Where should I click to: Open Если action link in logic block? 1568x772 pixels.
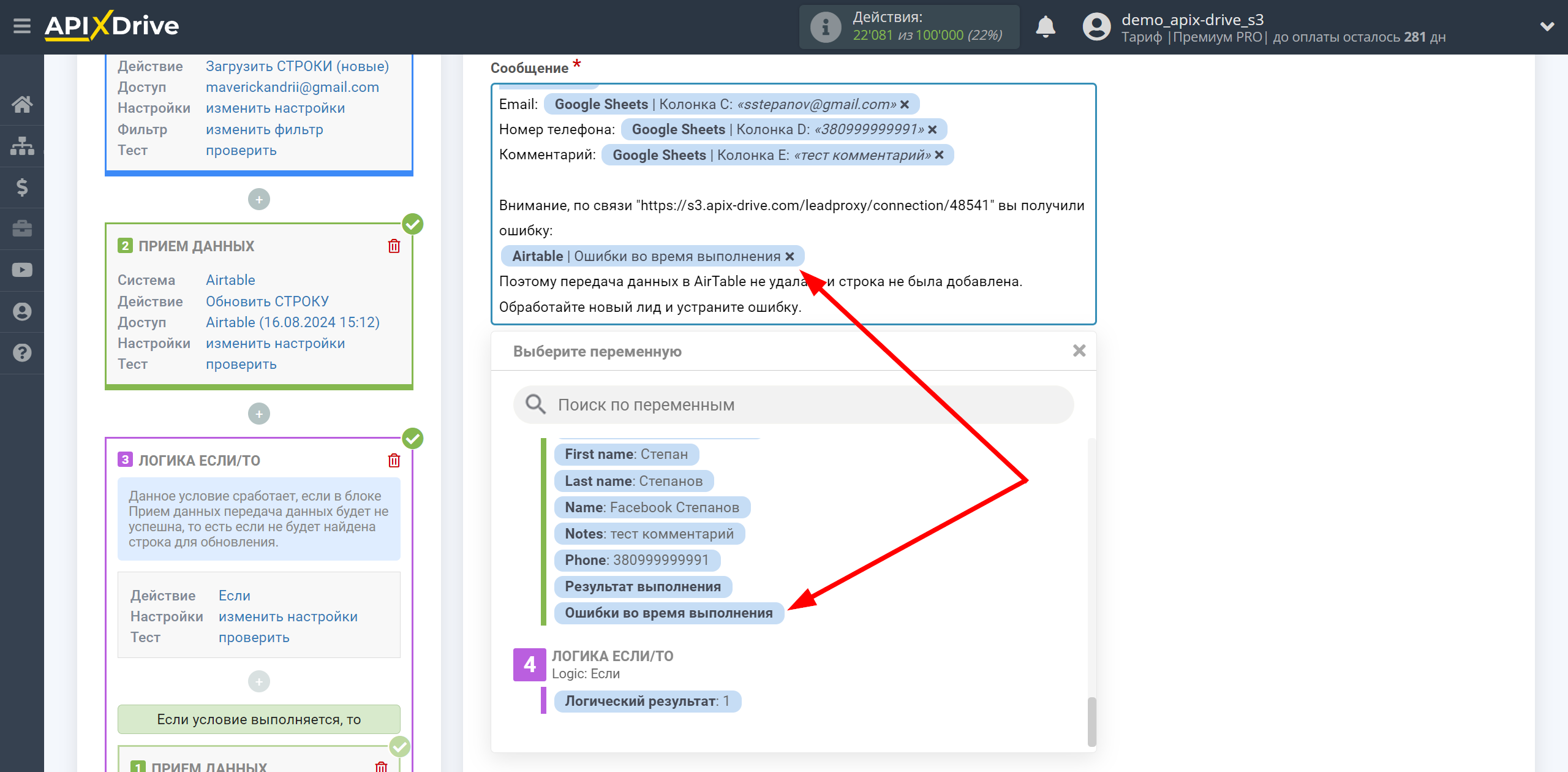(x=234, y=596)
